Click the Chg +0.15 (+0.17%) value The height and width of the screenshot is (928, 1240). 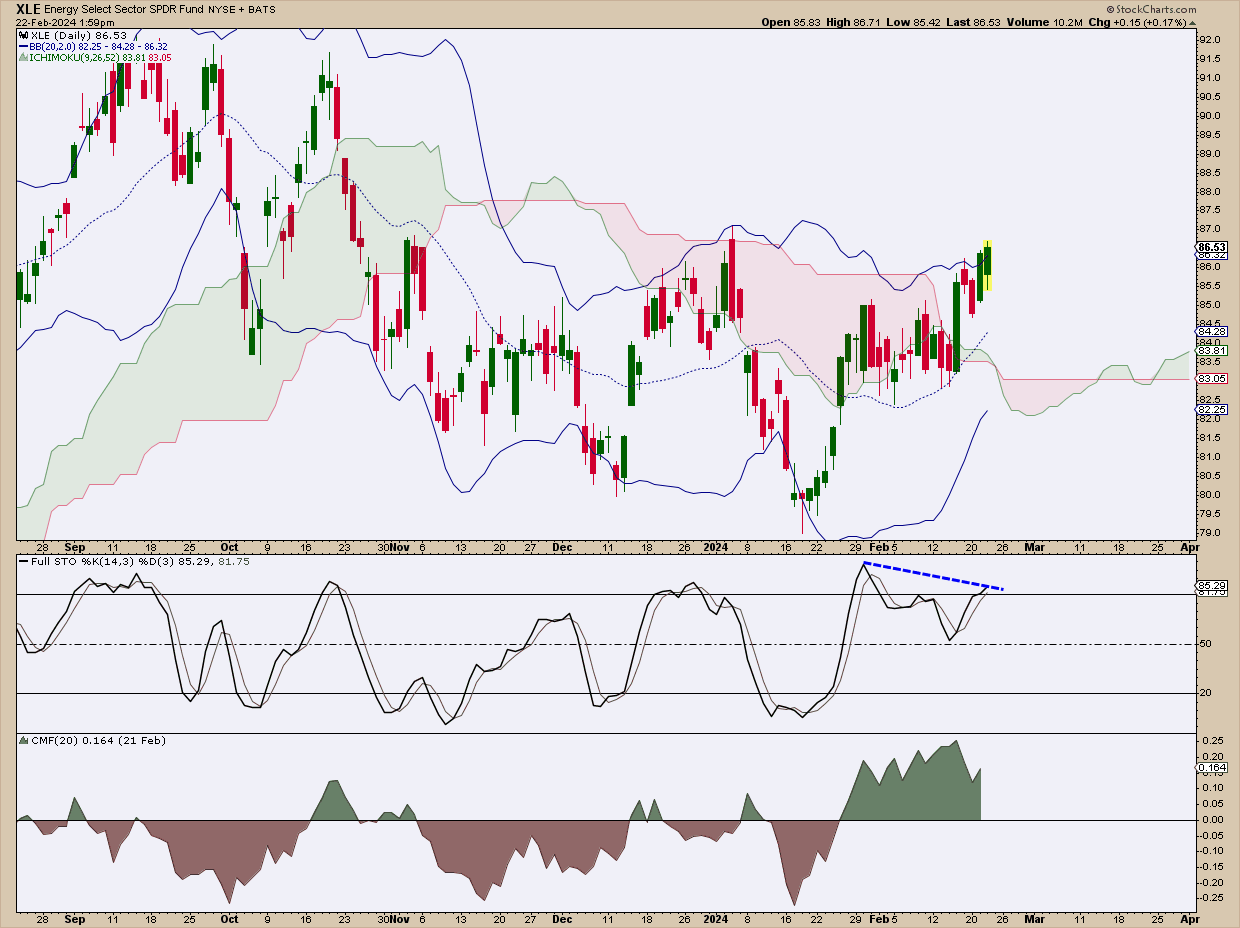(x=1138, y=22)
